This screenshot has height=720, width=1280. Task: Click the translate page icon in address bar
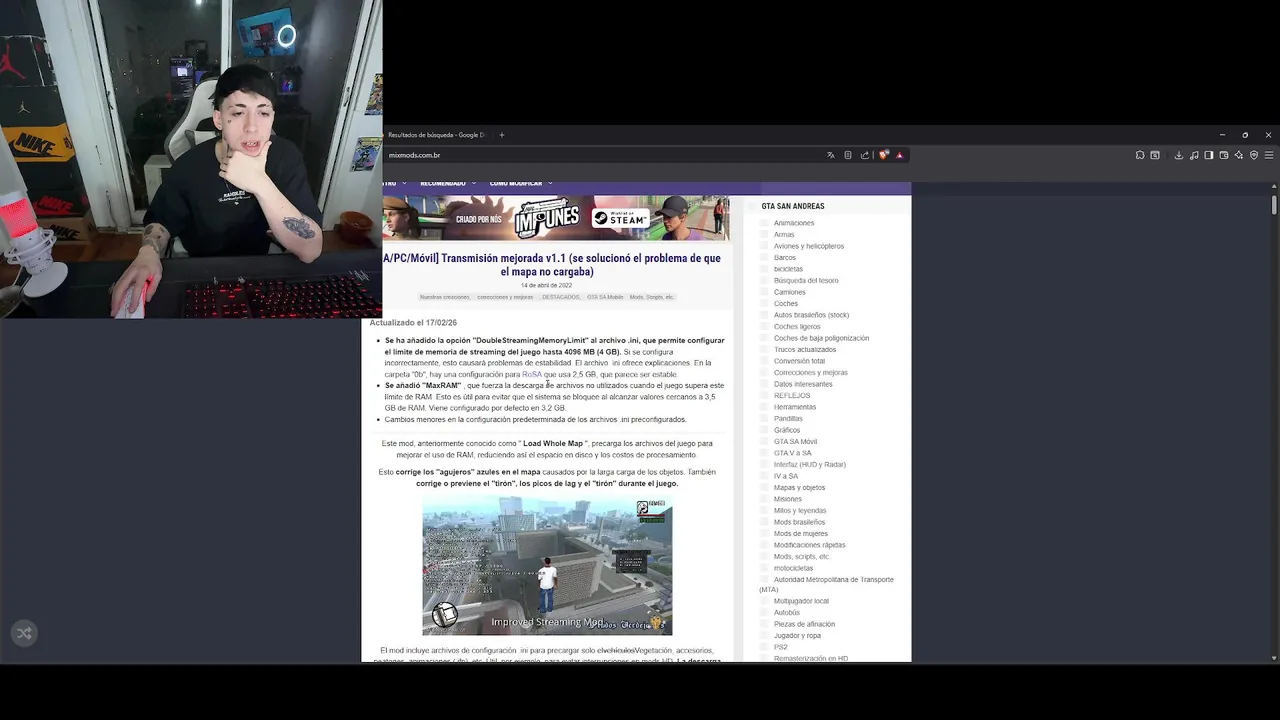[x=830, y=155]
